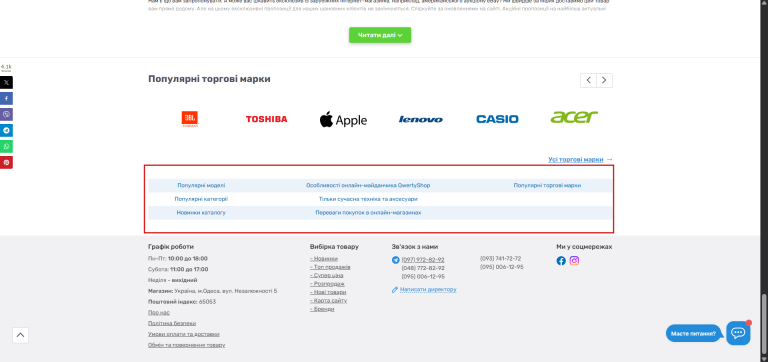768x362 pixels.
Task: Open the live chat bubble icon
Action: pos(738,333)
